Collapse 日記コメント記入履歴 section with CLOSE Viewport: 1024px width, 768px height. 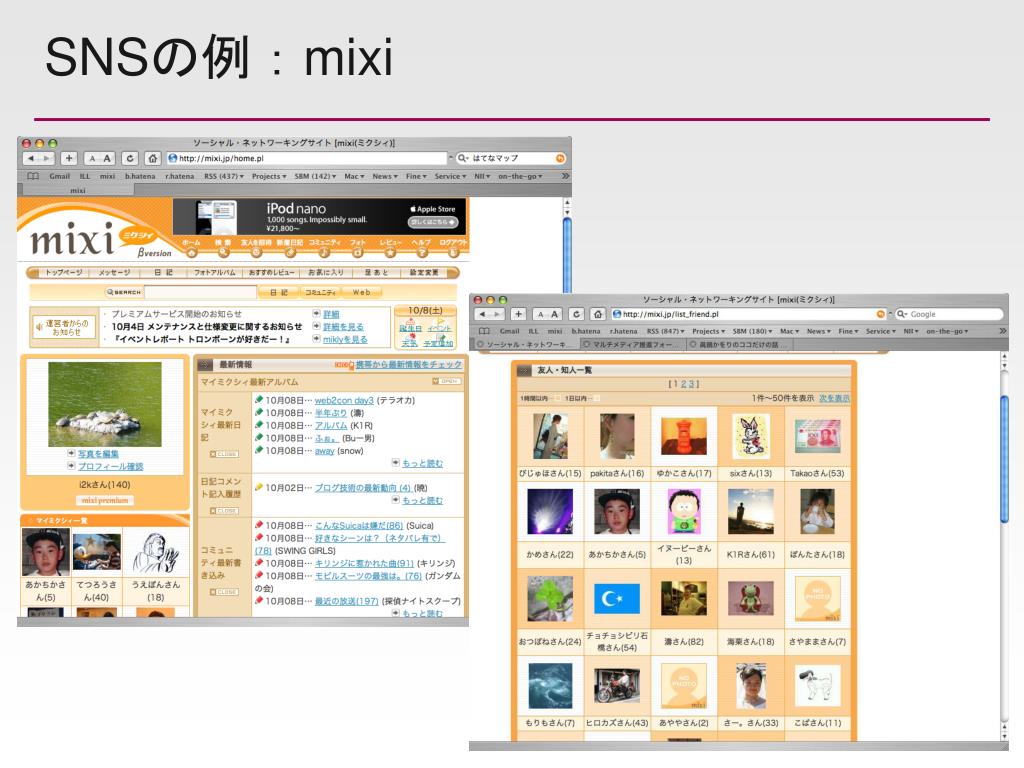pyautogui.click(x=224, y=511)
